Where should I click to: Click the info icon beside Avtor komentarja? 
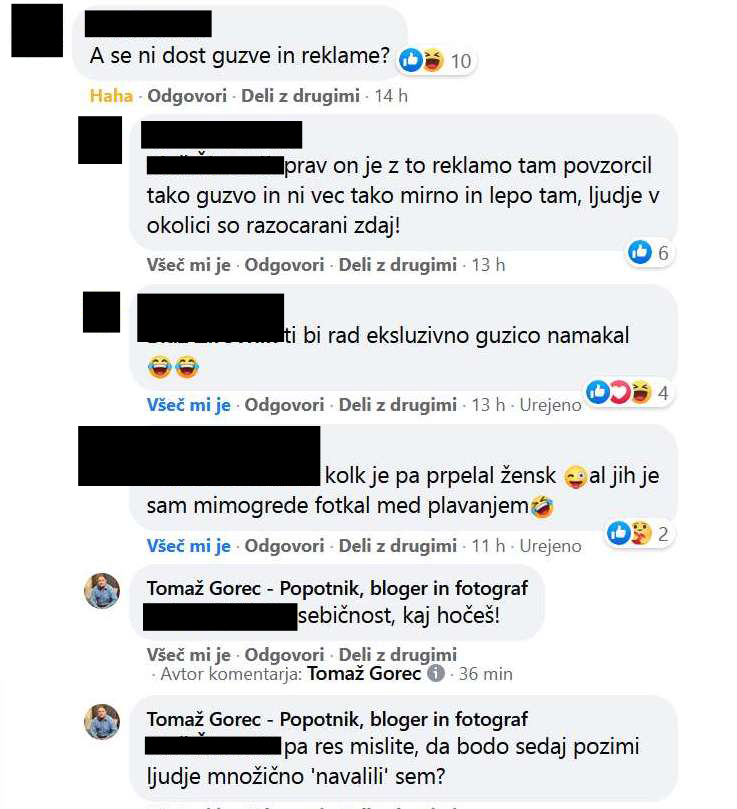coord(436,673)
